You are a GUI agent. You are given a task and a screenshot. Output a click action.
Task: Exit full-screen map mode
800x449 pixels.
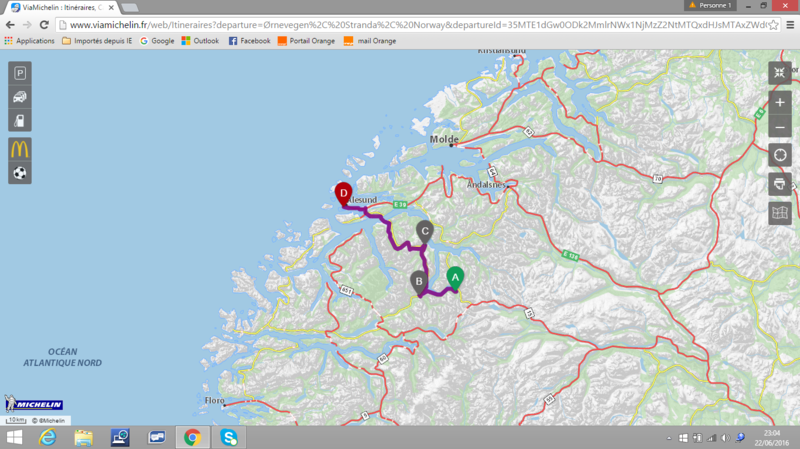(x=780, y=73)
